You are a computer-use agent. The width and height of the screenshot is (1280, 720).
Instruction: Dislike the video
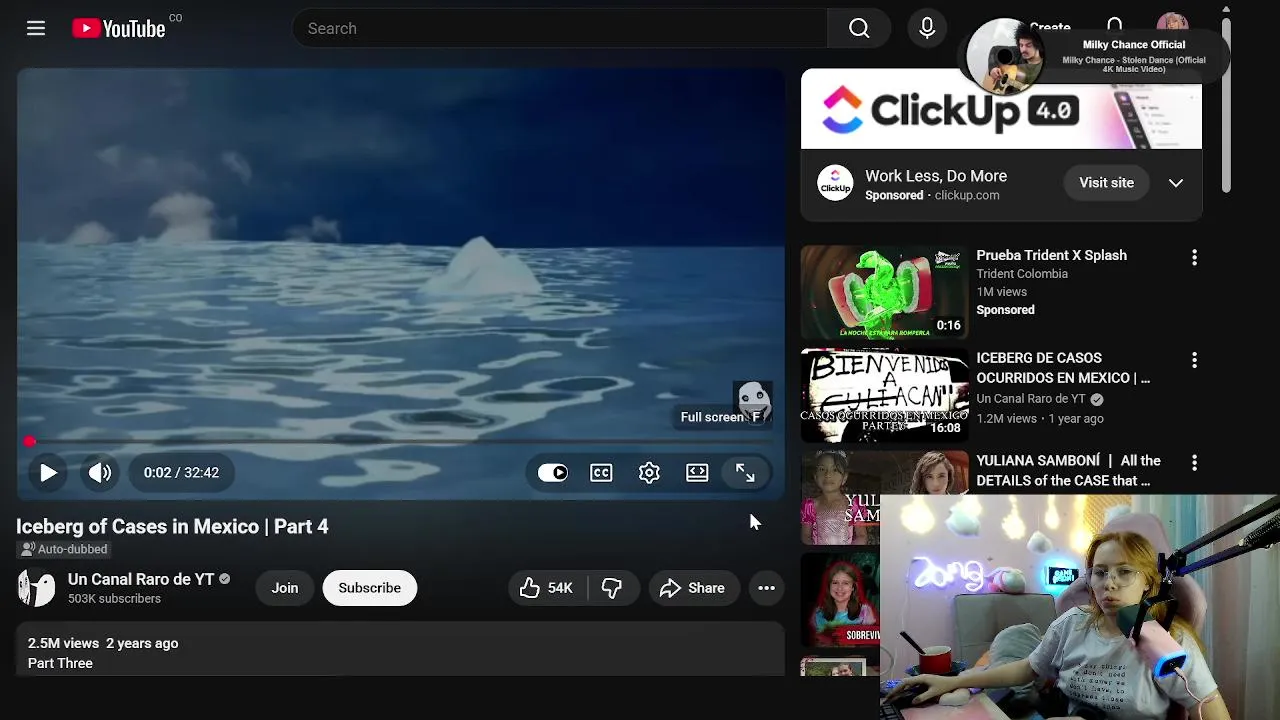tap(612, 588)
